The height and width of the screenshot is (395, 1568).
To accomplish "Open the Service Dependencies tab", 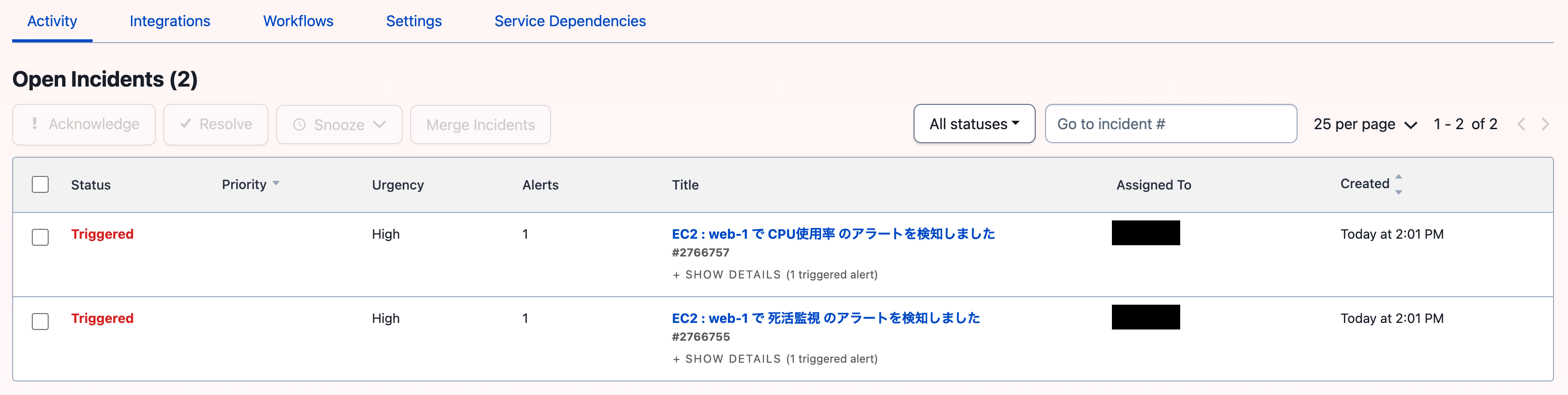I will 570,21.
